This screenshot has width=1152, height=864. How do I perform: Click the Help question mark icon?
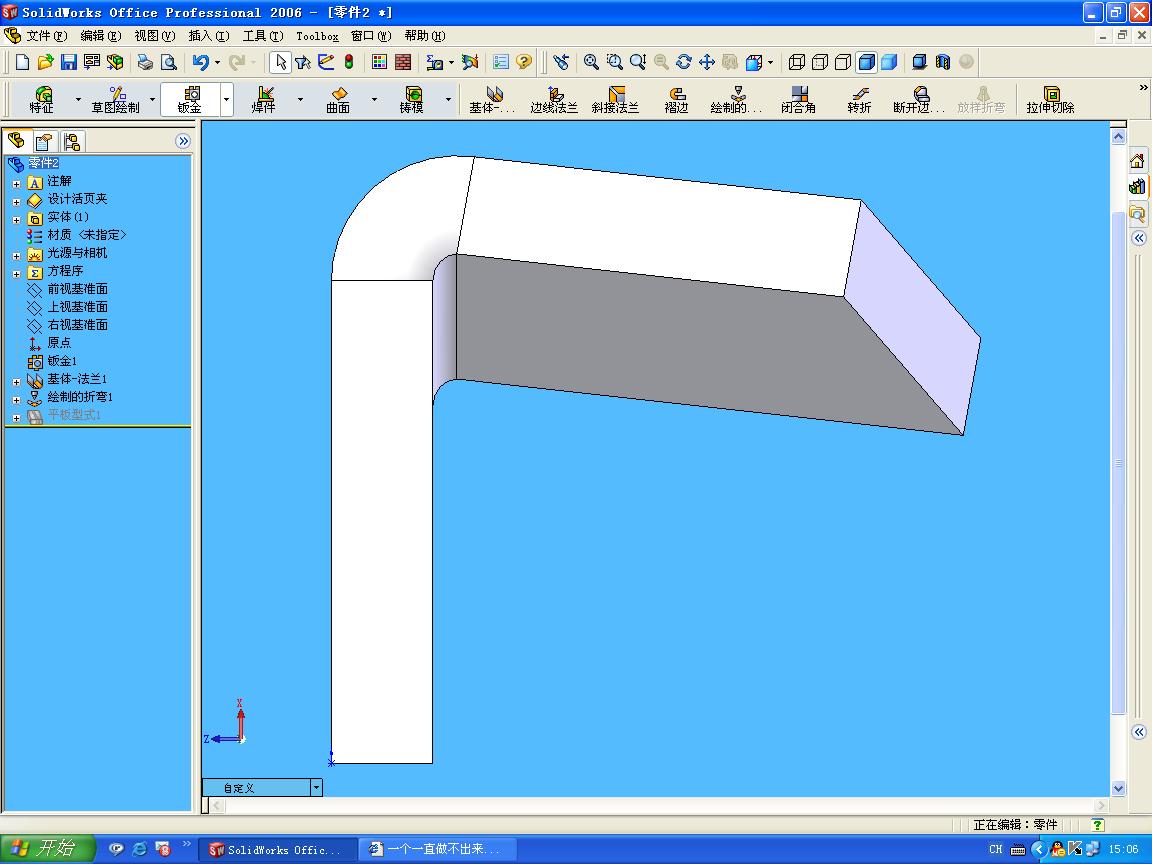[x=524, y=62]
